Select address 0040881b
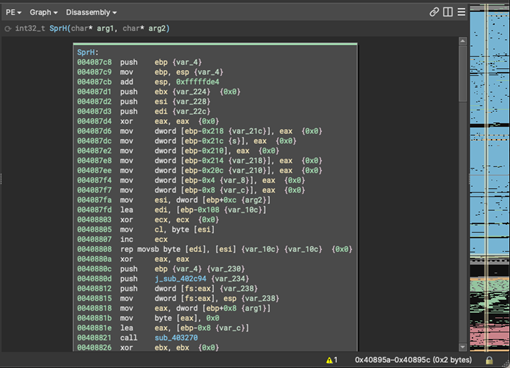Image resolution: width=510 pixels, height=368 pixels. point(94,318)
